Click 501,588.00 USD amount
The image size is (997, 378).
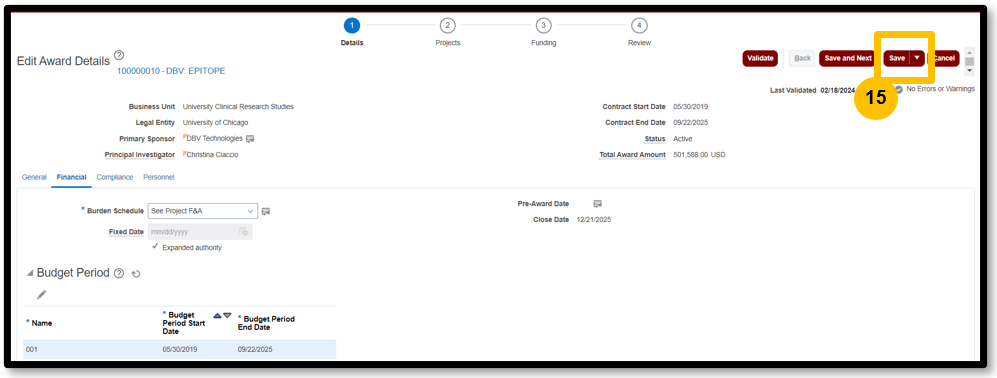699,155
